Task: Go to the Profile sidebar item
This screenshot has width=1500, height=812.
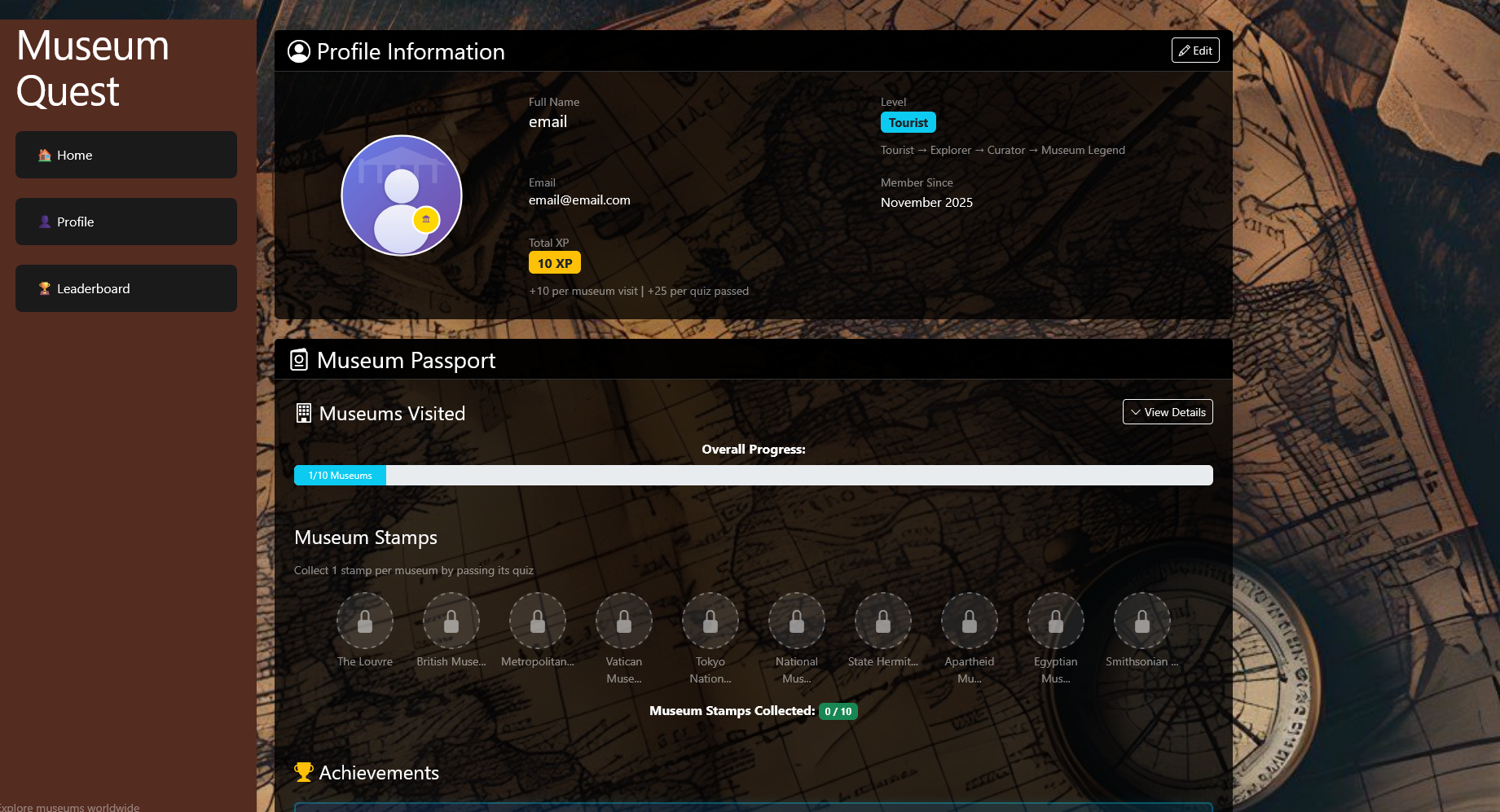Action: tap(126, 222)
